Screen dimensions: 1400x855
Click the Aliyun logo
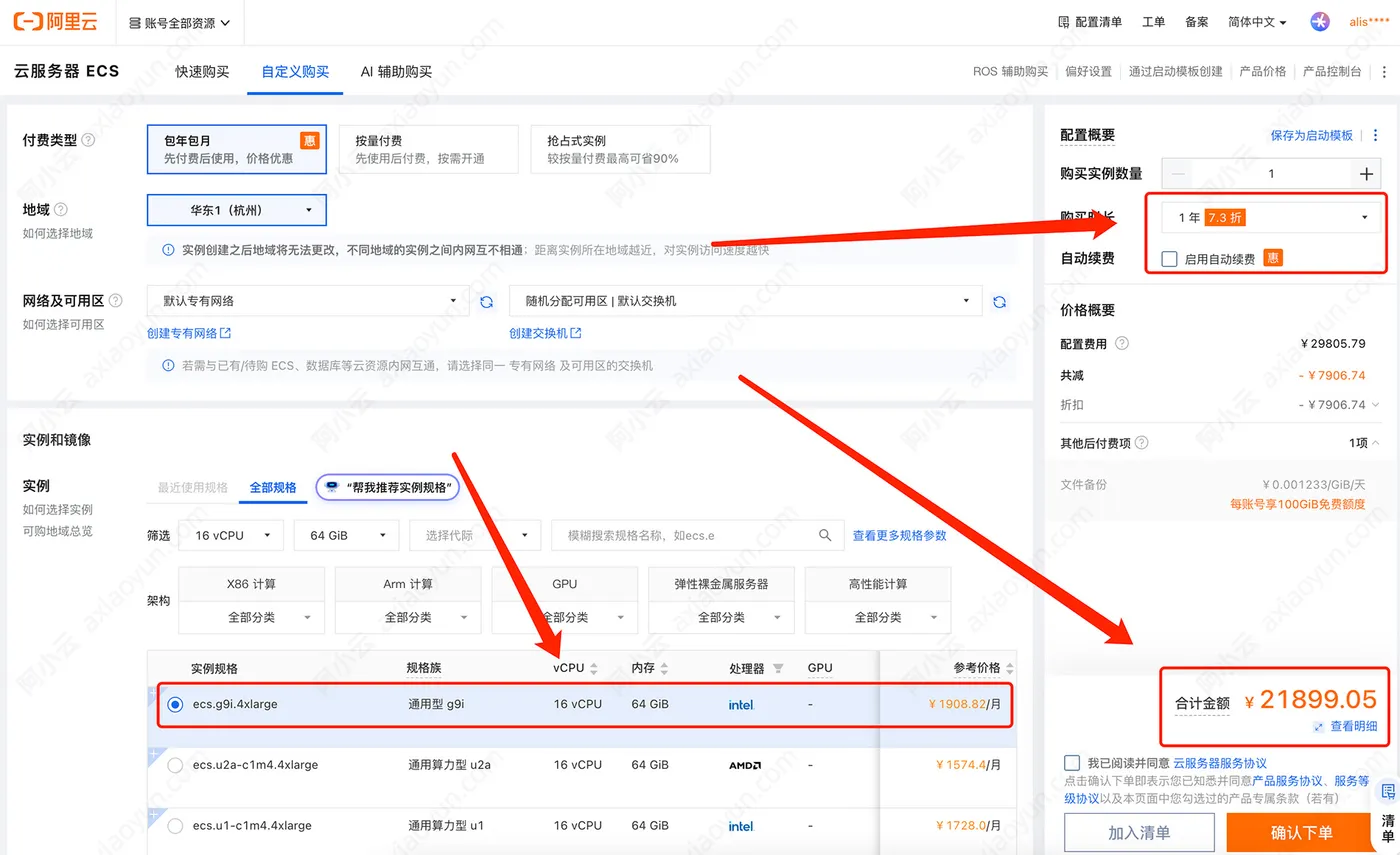pyautogui.click(x=57, y=21)
